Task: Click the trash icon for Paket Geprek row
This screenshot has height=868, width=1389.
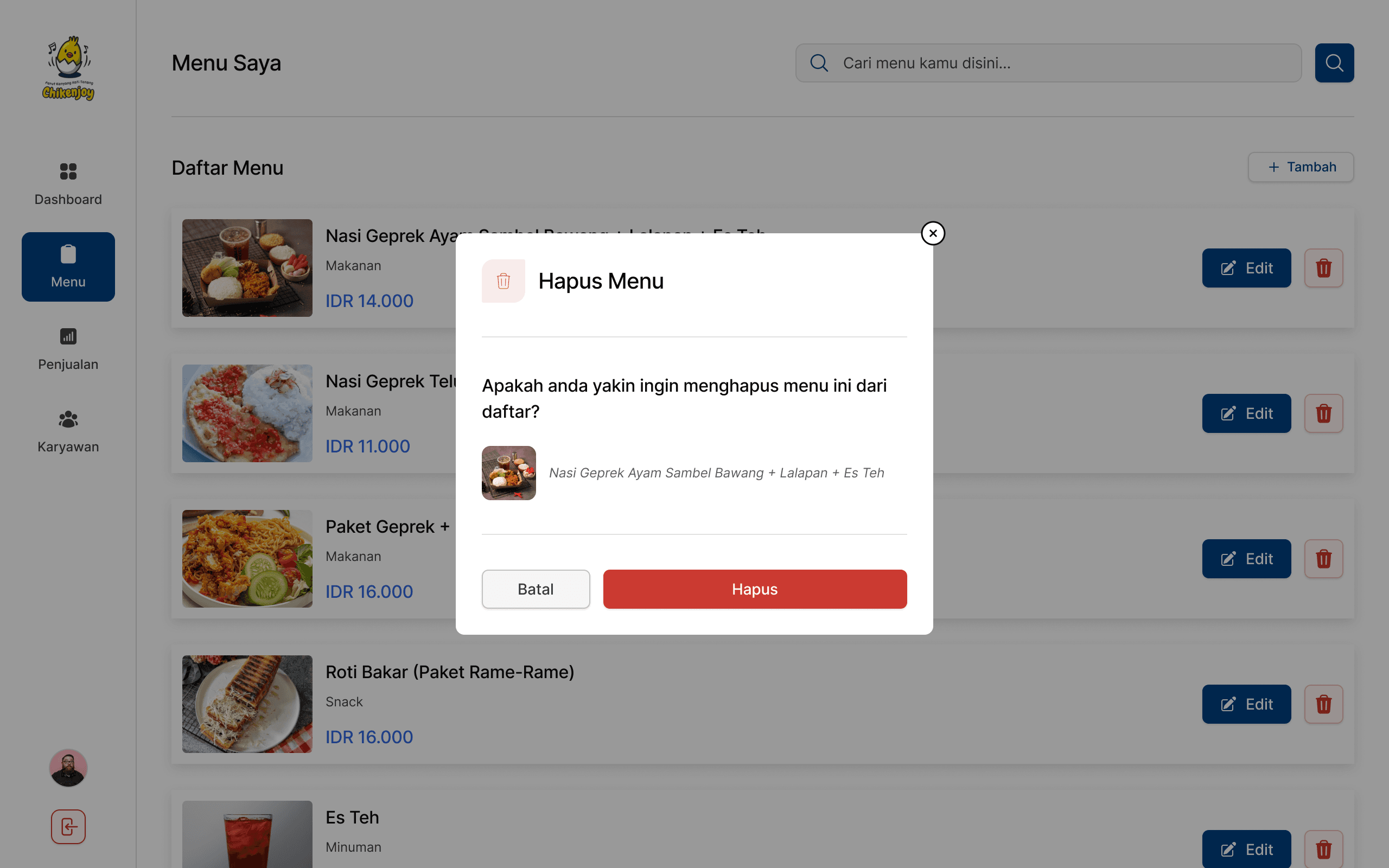Action: click(1323, 559)
